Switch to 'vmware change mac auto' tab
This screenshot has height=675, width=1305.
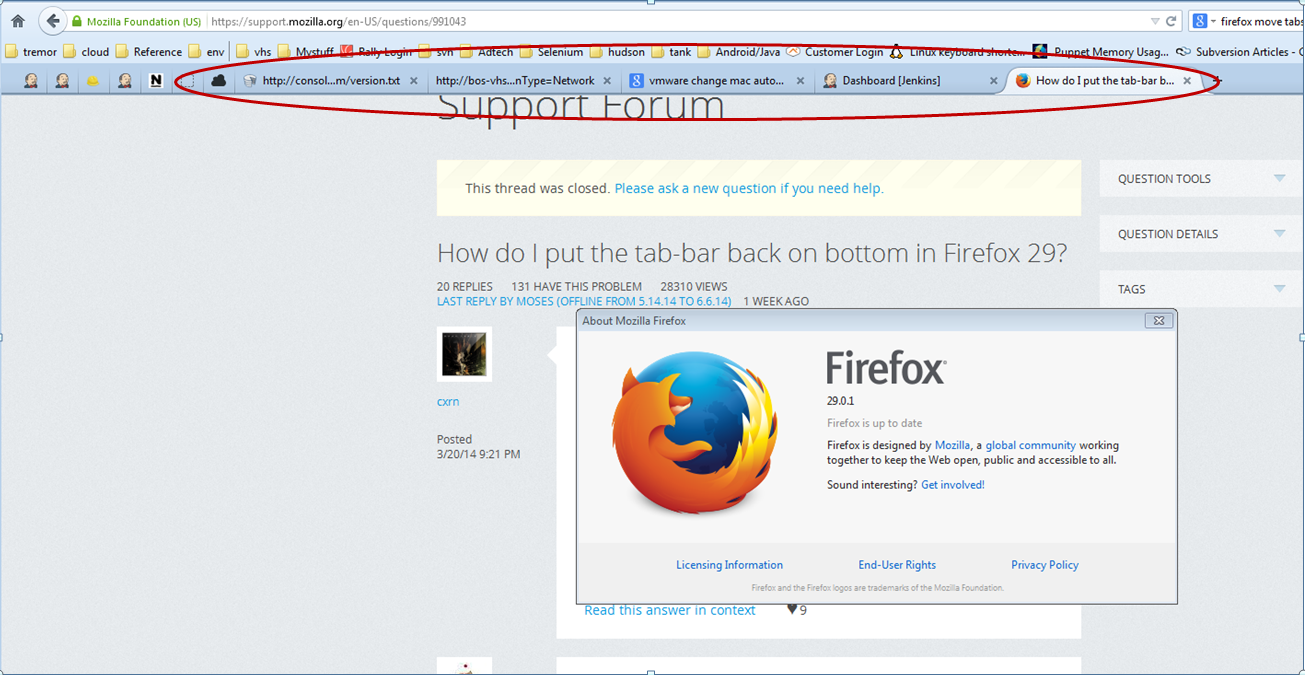(716, 81)
